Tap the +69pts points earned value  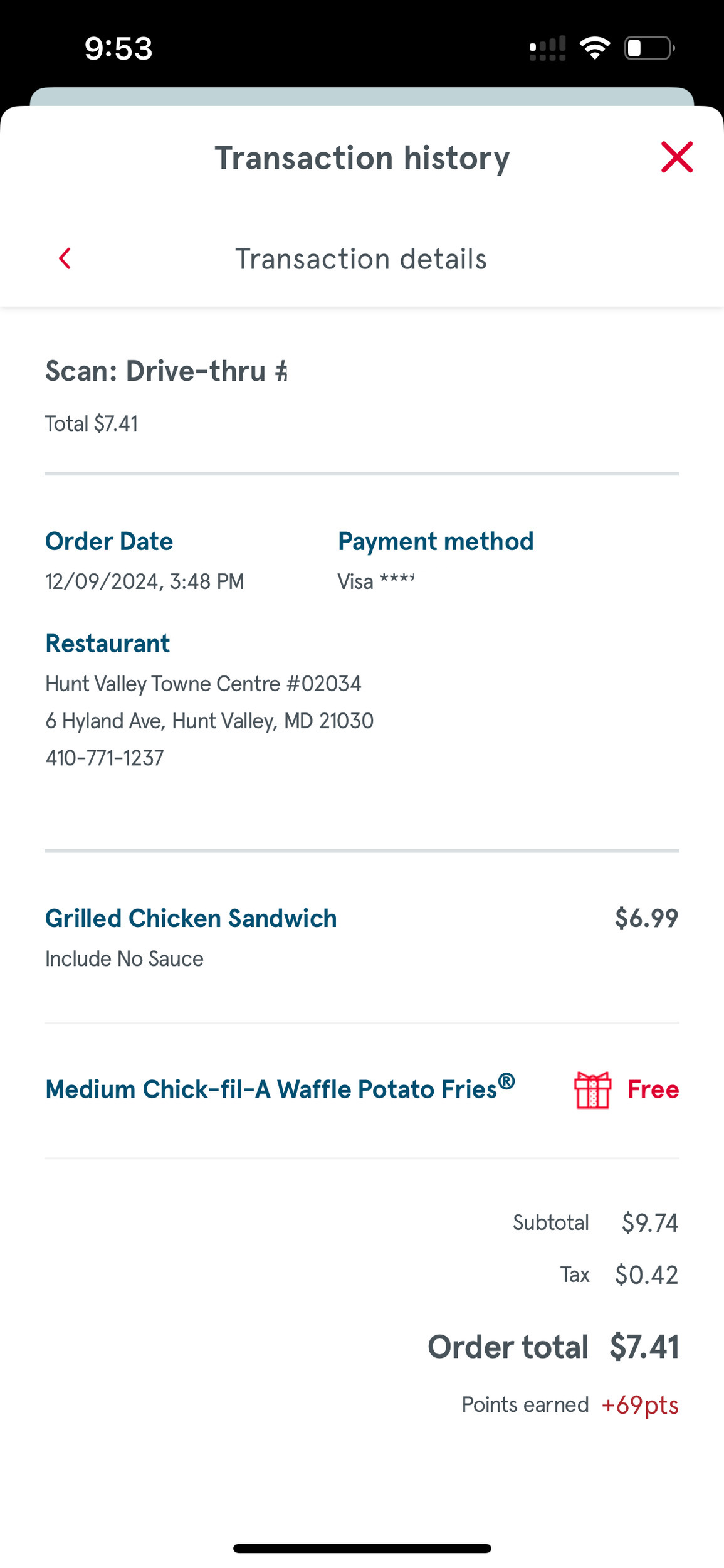pyautogui.click(x=639, y=1405)
